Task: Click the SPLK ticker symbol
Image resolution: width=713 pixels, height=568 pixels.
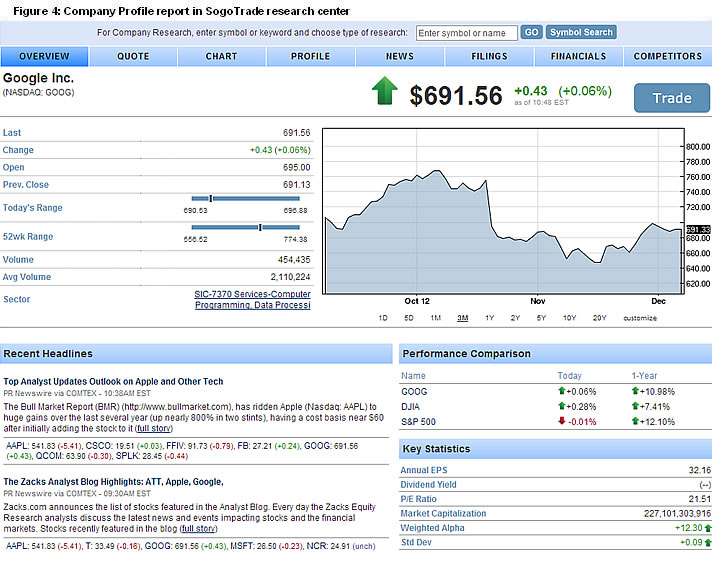Action: click(x=127, y=456)
